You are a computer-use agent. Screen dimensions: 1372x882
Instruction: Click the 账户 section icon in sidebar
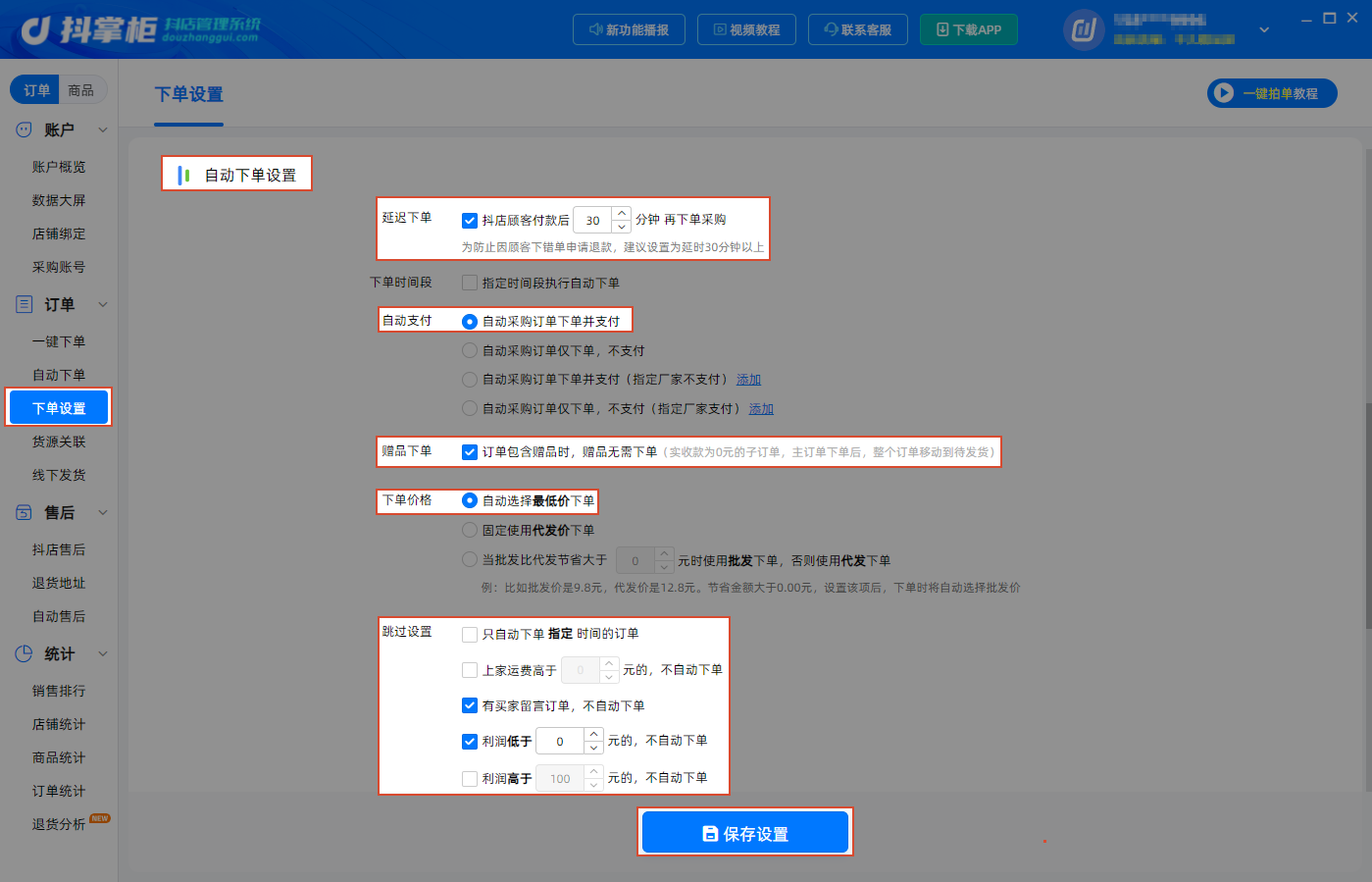point(25,130)
